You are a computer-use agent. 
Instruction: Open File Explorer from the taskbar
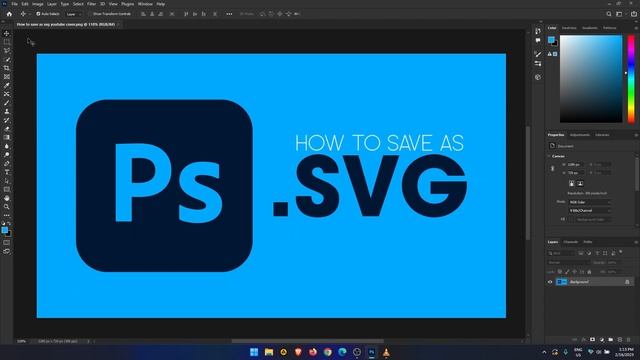click(269, 352)
